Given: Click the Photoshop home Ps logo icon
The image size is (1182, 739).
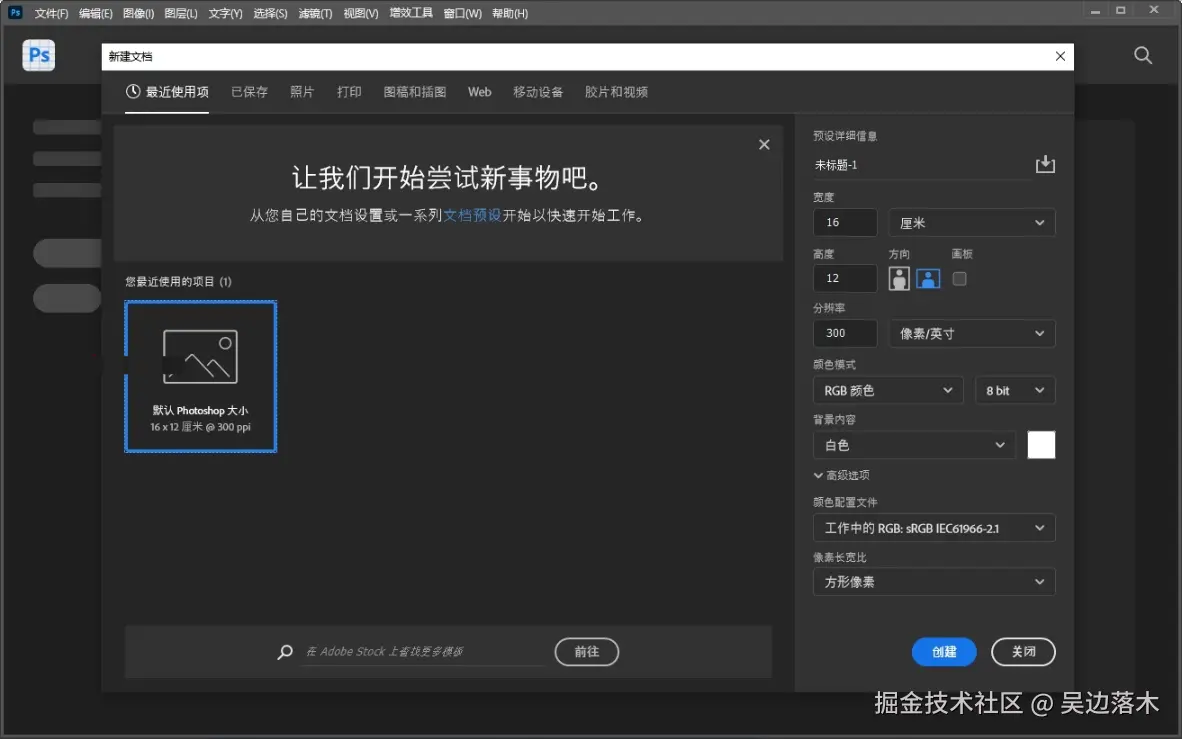Looking at the screenshot, I should 38,55.
